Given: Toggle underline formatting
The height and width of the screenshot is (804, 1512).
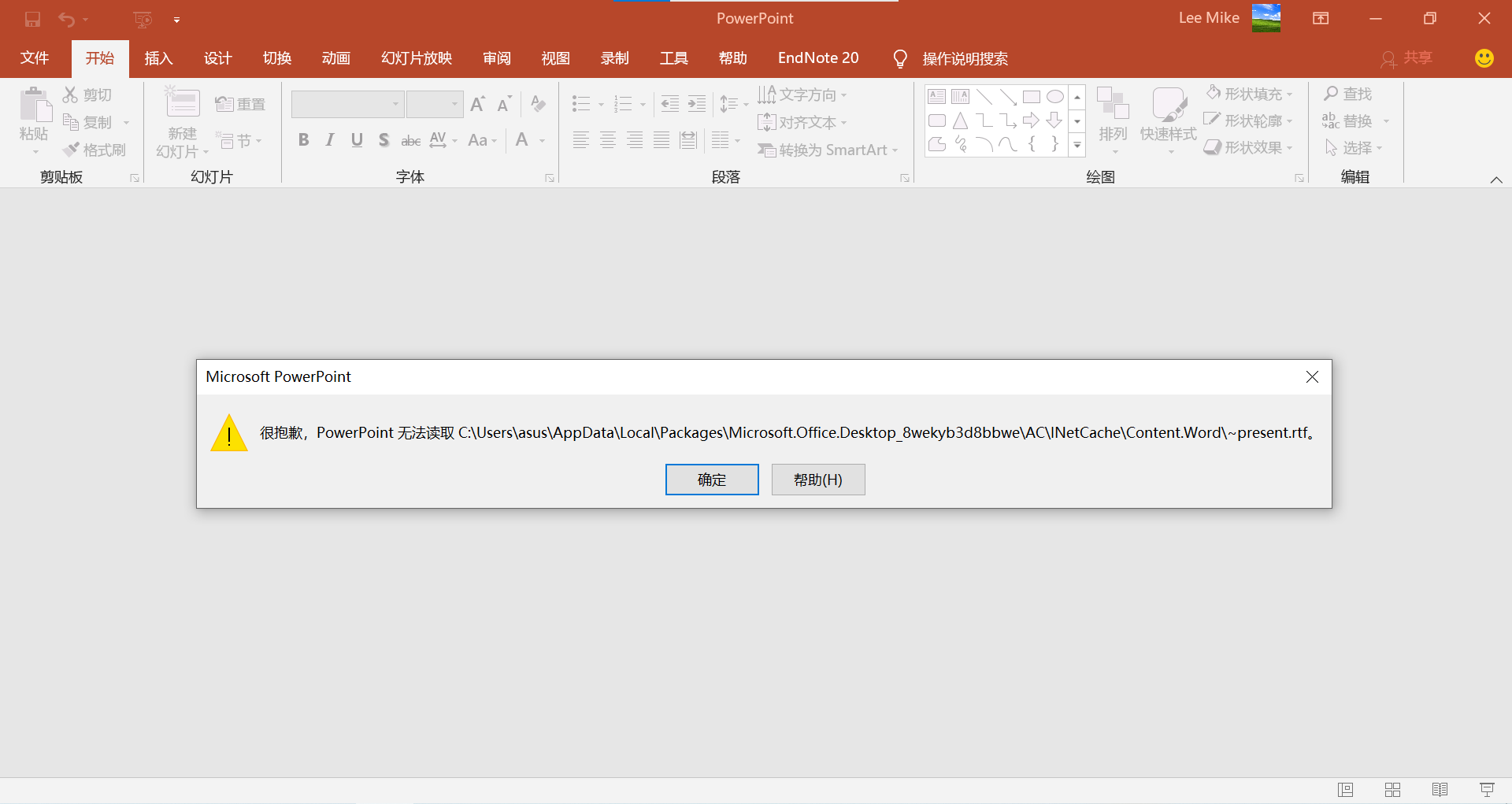Looking at the screenshot, I should click(x=357, y=140).
